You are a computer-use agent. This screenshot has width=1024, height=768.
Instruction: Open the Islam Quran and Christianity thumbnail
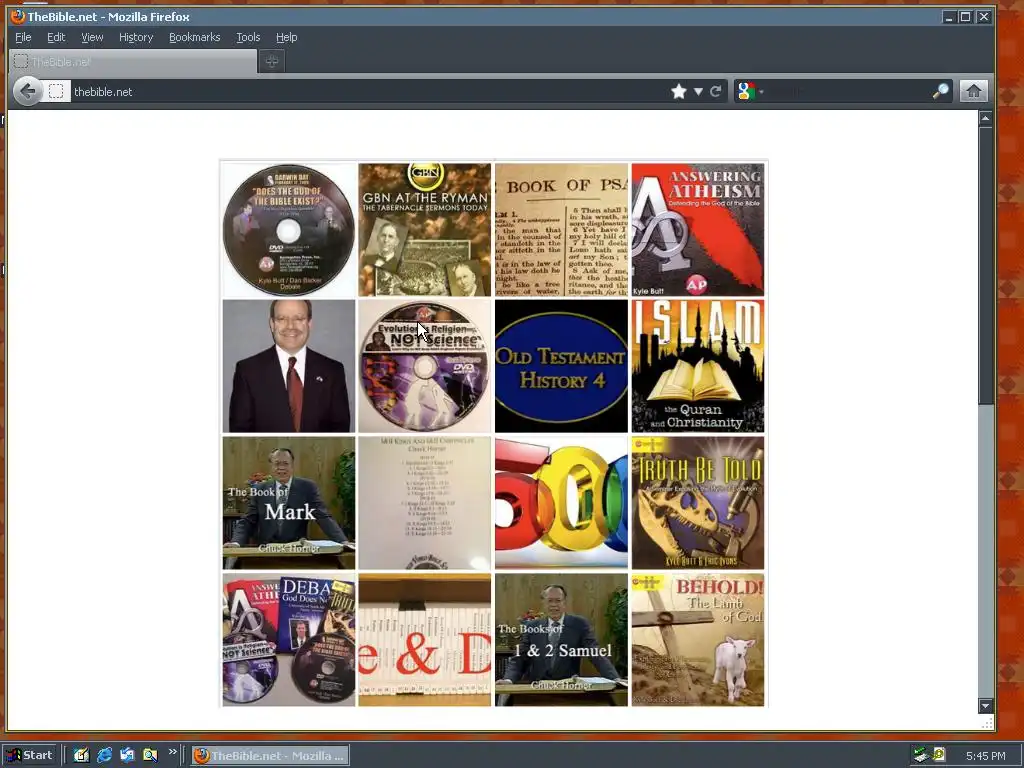click(697, 366)
